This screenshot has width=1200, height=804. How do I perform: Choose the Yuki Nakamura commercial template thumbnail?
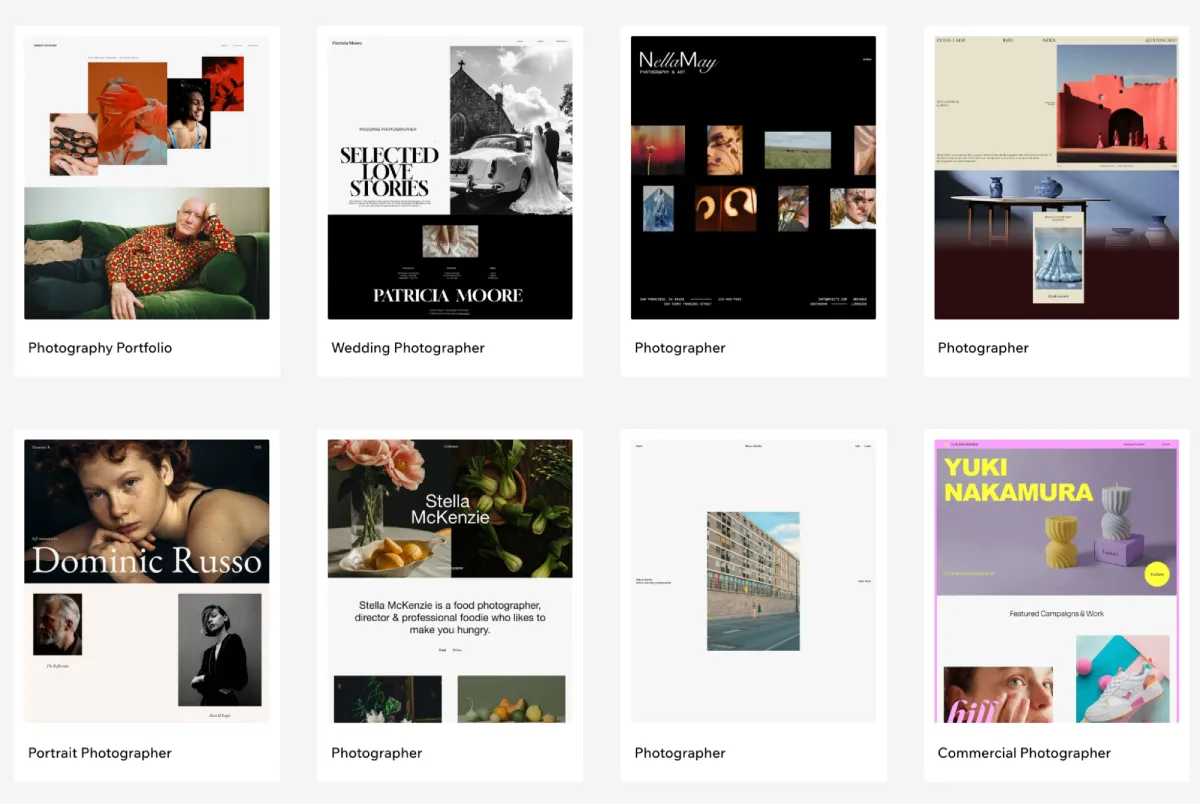click(x=1056, y=581)
